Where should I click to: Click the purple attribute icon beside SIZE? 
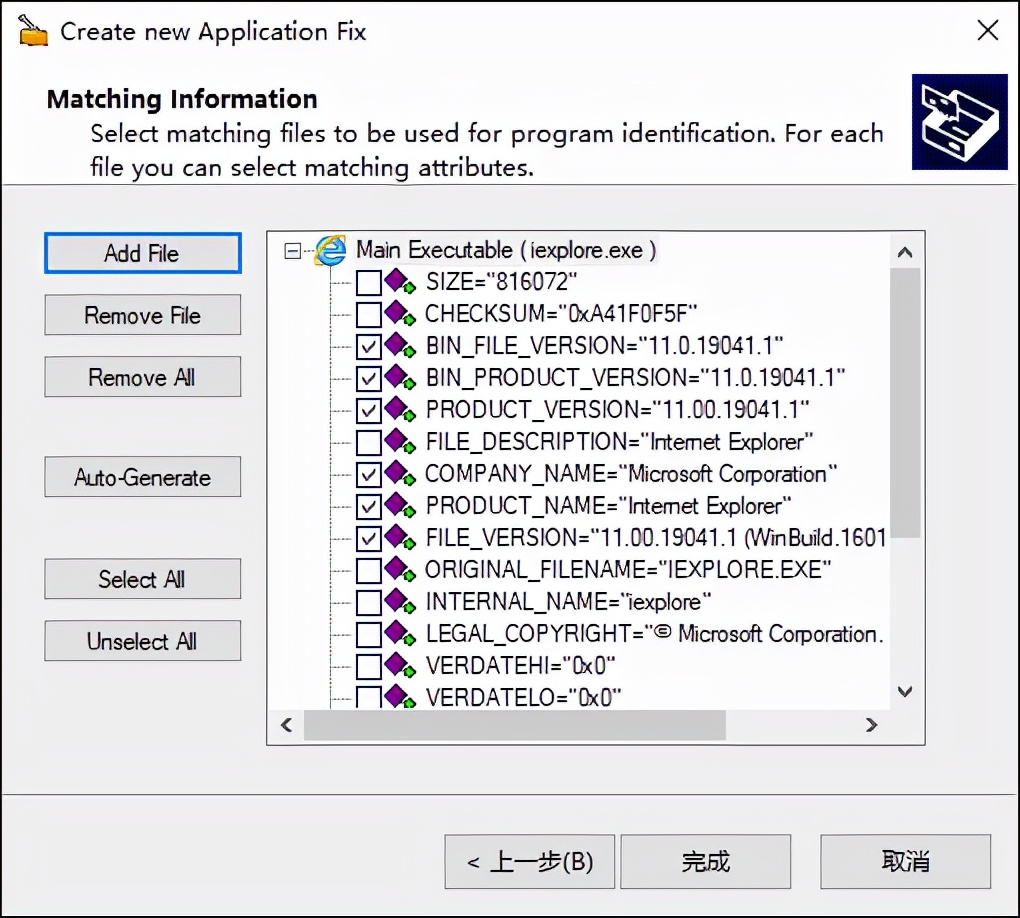click(399, 282)
